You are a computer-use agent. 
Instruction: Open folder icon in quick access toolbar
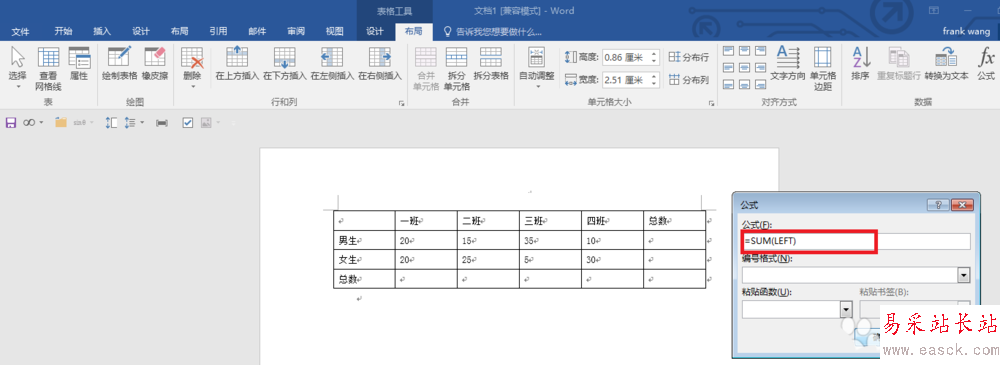pyautogui.click(x=61, y=123)
